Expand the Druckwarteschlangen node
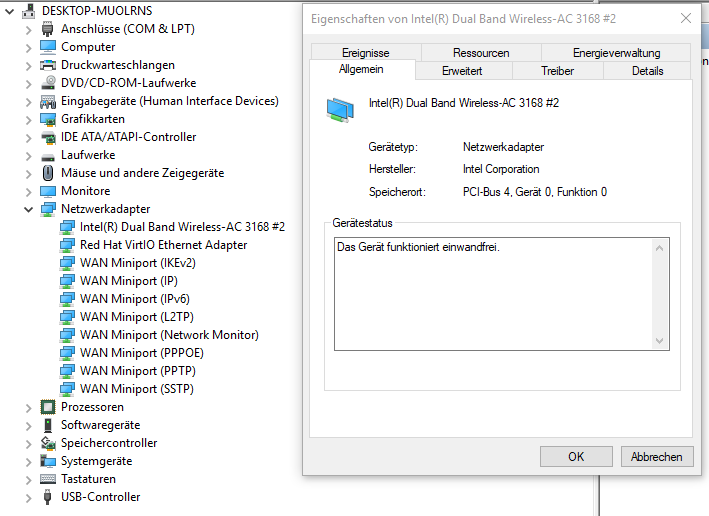Image resolution: width=709 pixels, height=516 pixels. [28, 66]
